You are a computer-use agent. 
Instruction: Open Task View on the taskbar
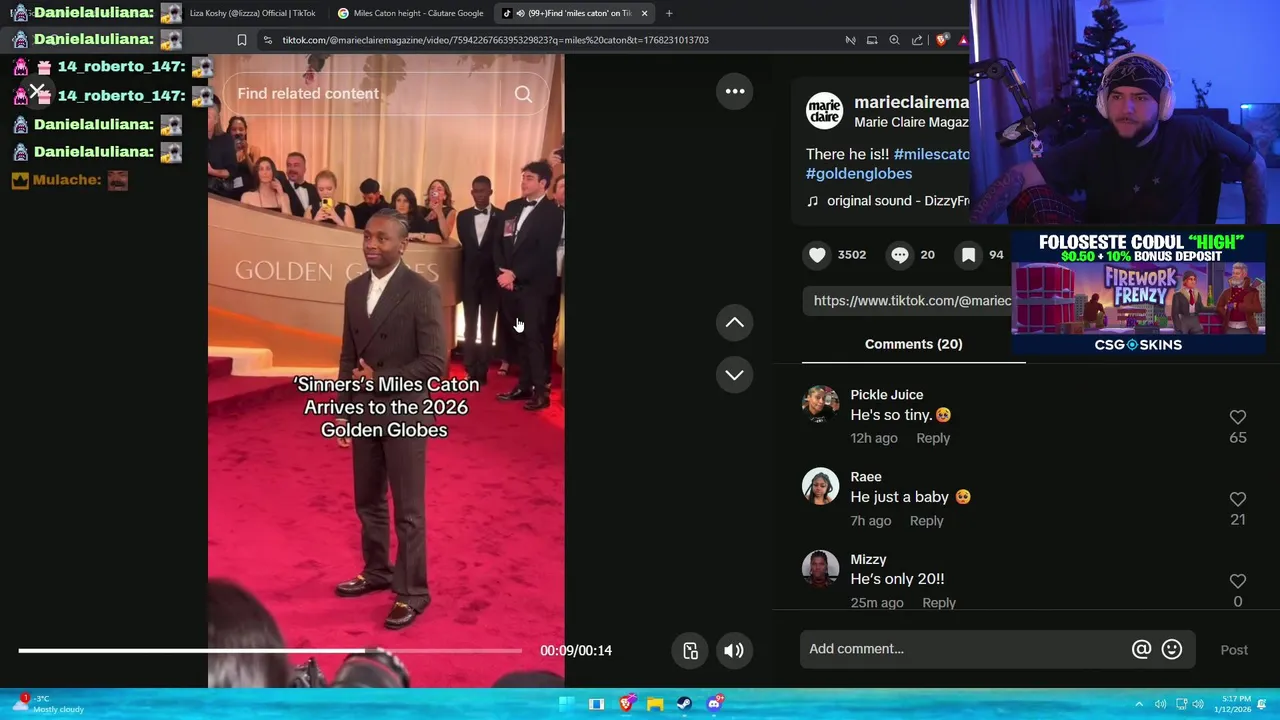click(x=596, y=704)
